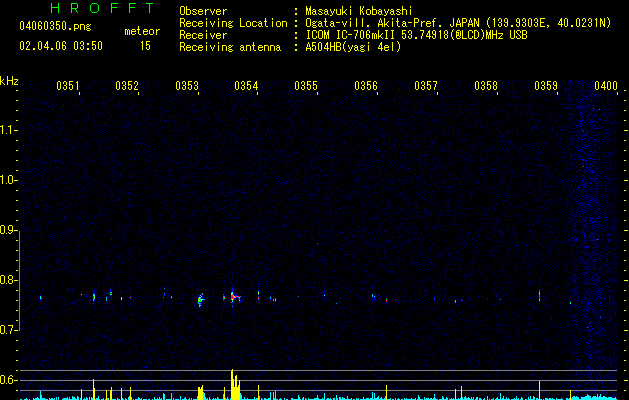Click the 0354 time marker
The image size is (629, 400).
pos(246,85)
